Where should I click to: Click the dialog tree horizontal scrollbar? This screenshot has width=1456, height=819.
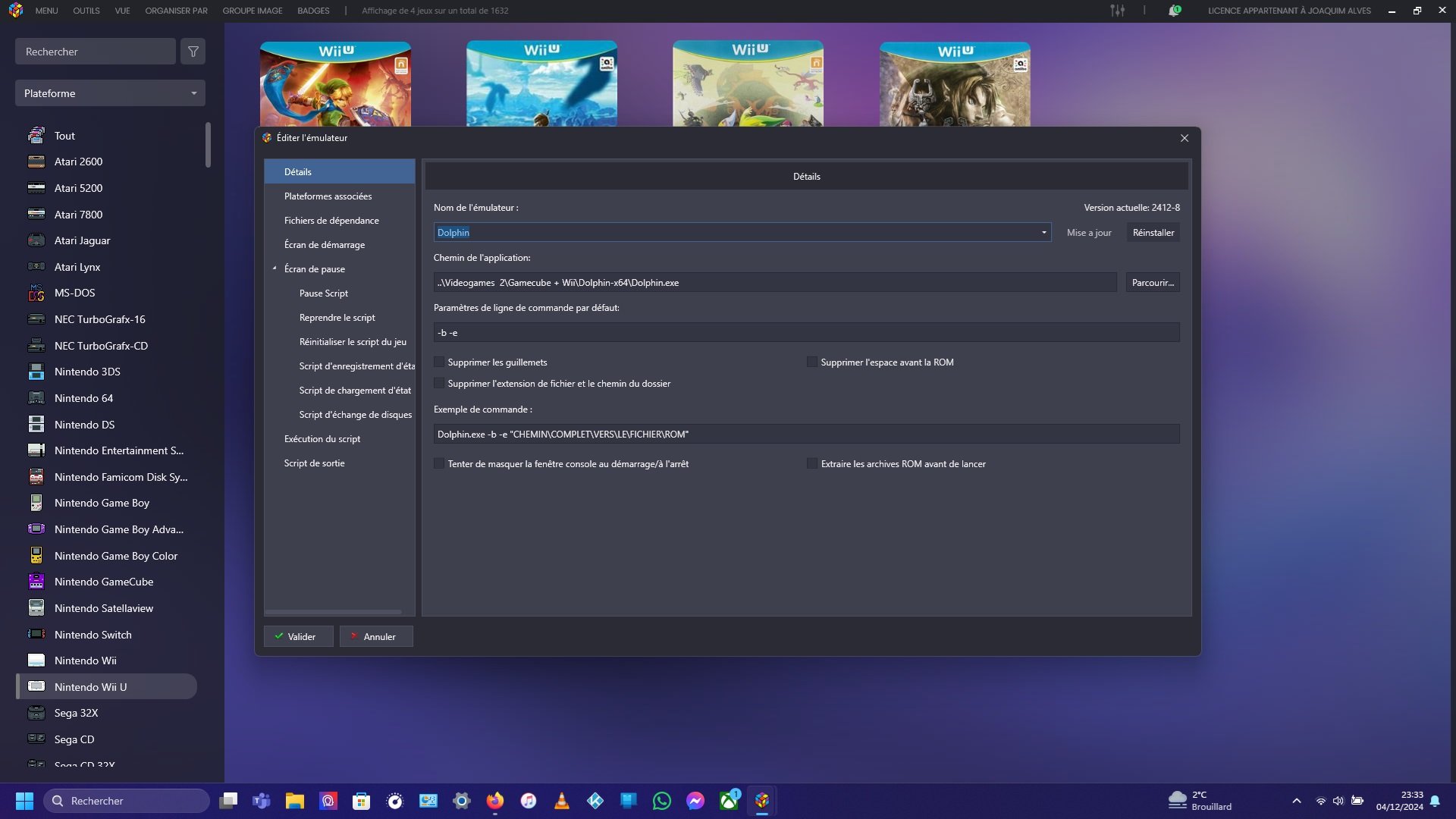(333, 611)
